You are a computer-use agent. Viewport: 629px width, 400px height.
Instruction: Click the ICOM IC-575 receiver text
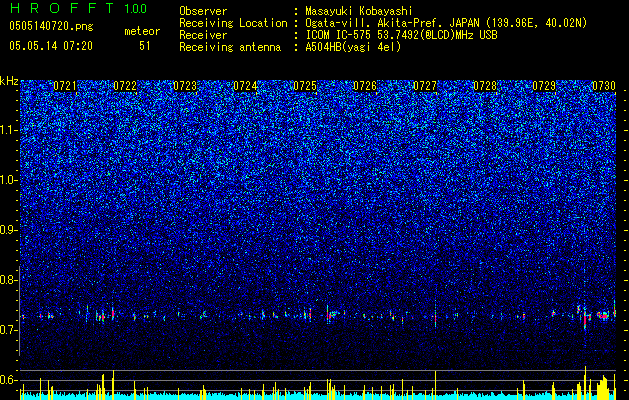401,35
